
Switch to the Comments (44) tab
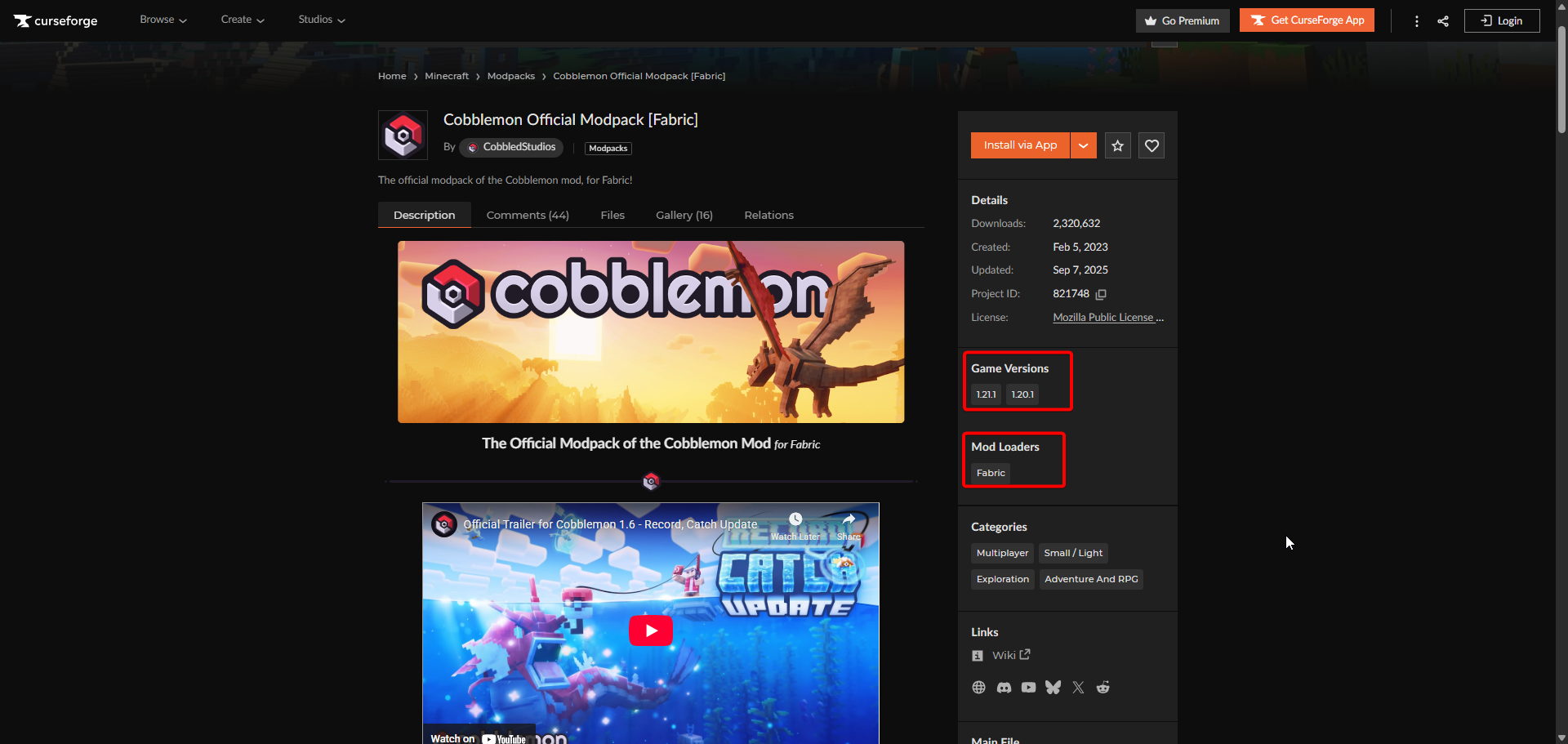(528, 215)
